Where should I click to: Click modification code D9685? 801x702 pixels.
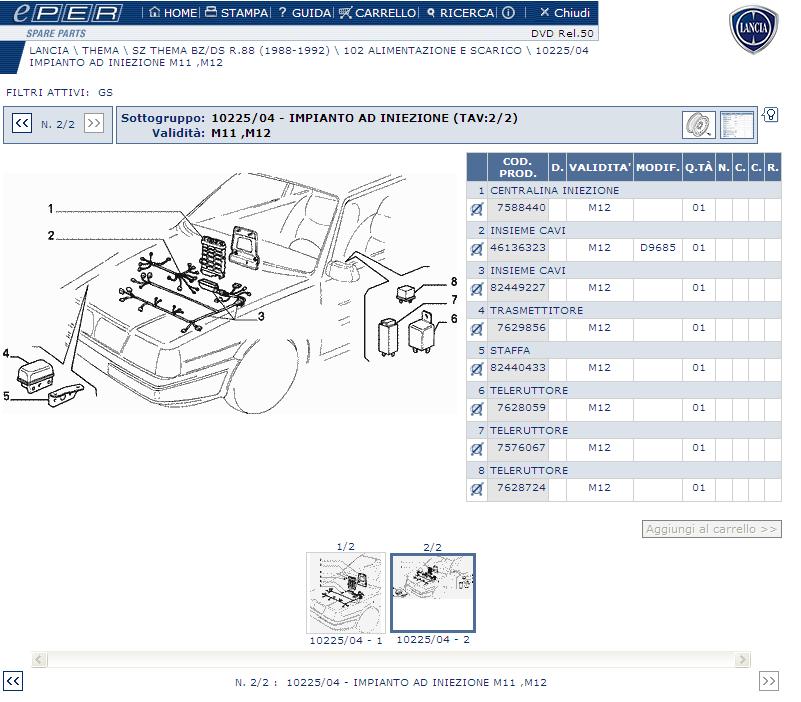[657, 247]
